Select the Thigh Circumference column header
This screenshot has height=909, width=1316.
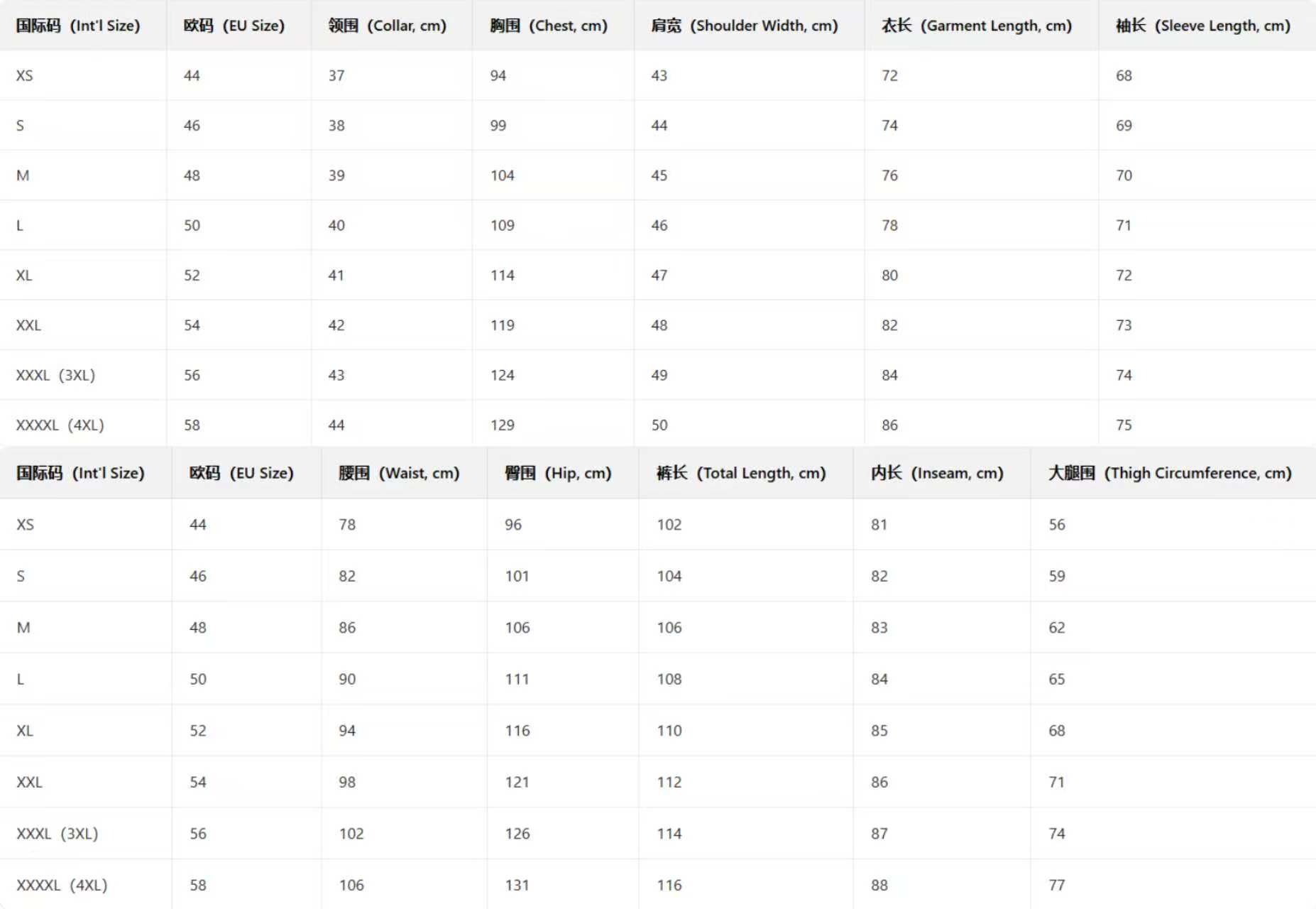click(x=1169, y=473)
